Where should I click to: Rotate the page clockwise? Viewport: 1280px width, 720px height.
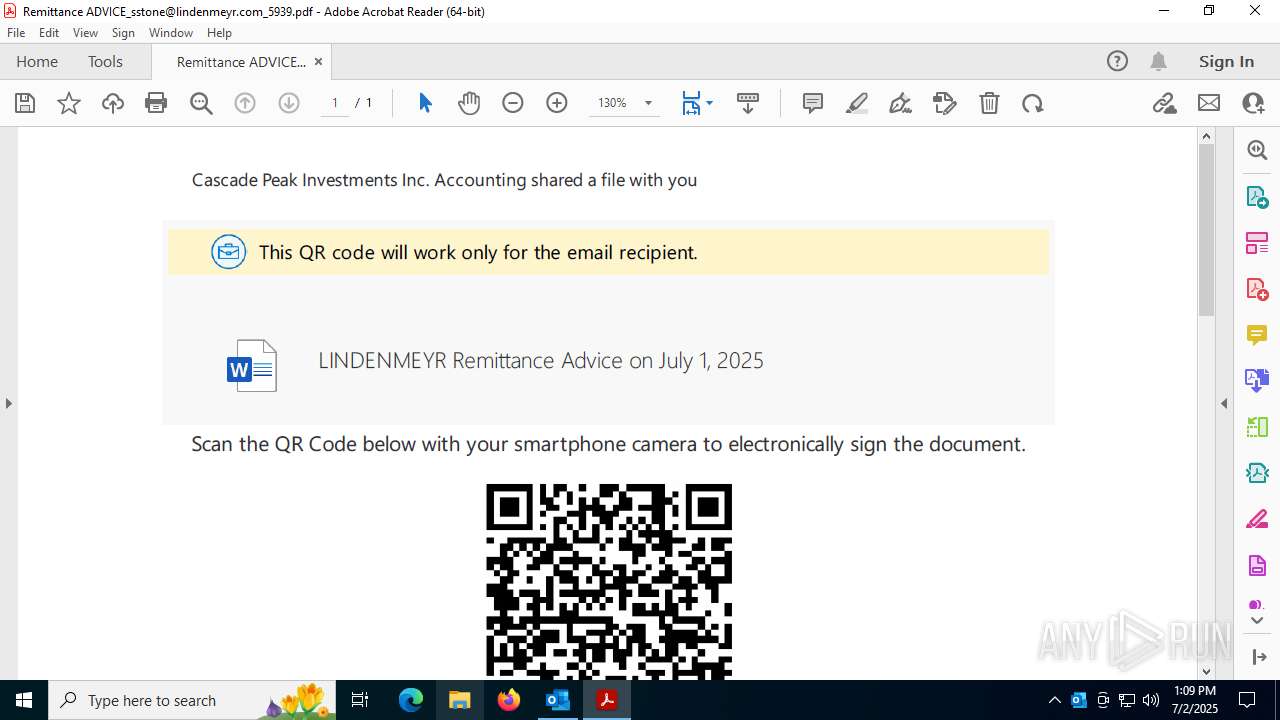tap(1033, 103)
